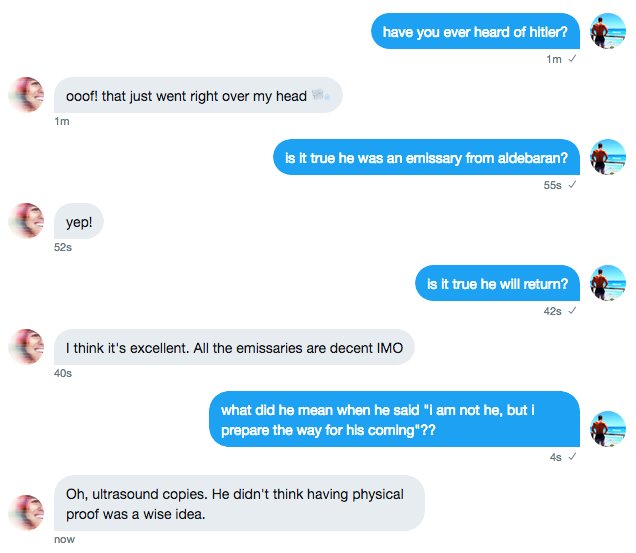Image resolution: width=636 pixels, height=553 pixels.
Task: Click recipient avatar beside 'ooof!' message
Action: 26,95
